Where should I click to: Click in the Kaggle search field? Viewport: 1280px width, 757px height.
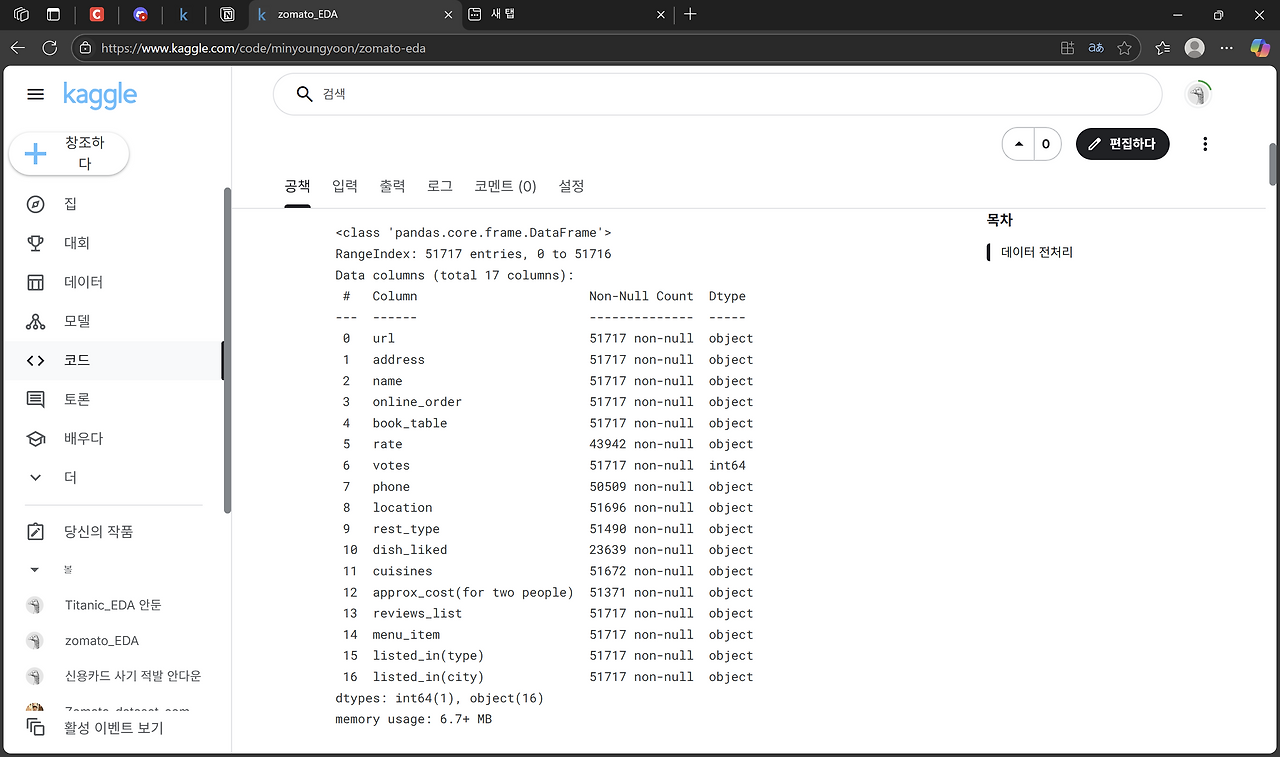pyautogui.click(x=717, y=94)
